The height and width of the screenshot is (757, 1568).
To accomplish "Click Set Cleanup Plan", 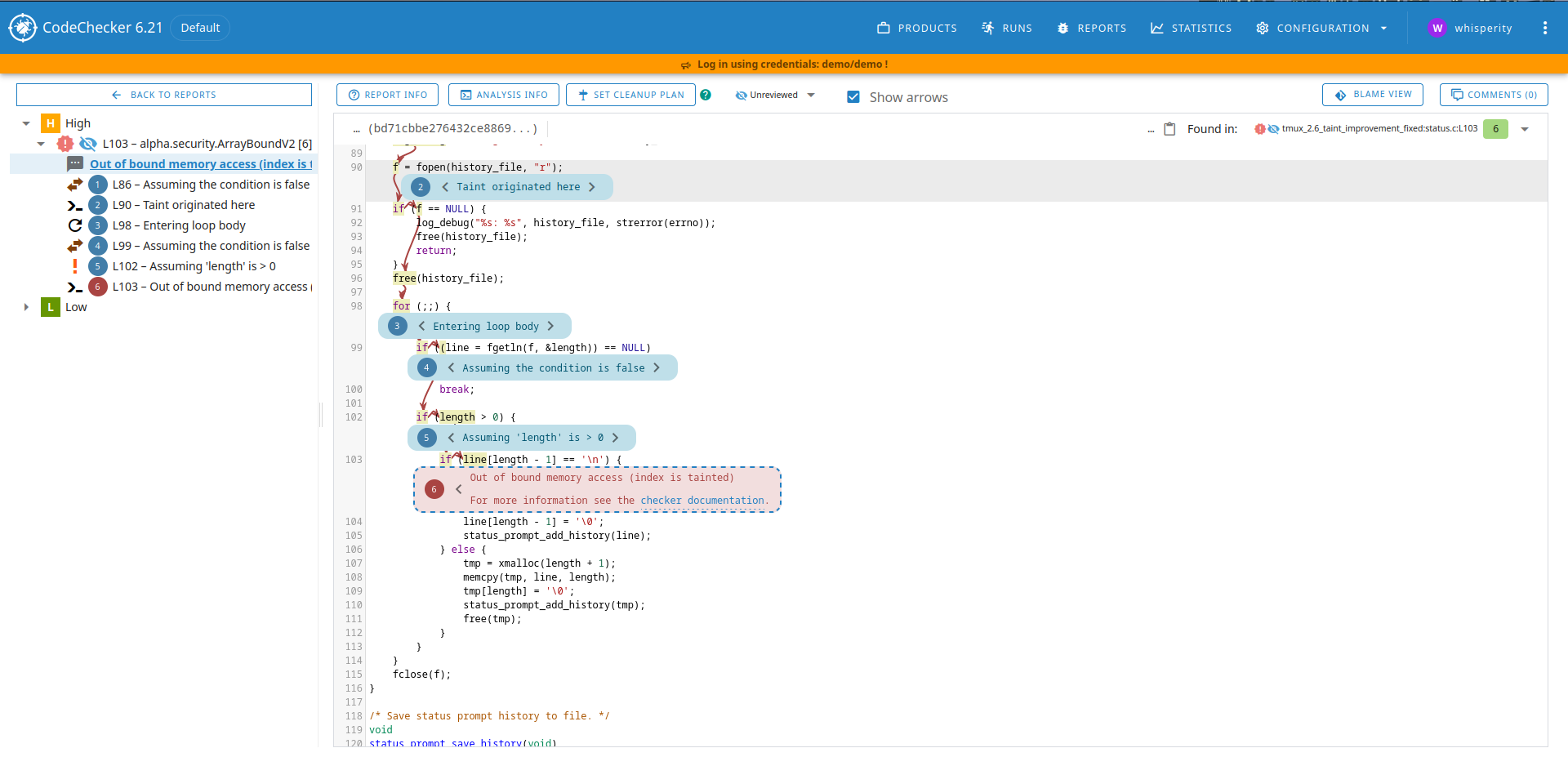I will tap(630, 94).
